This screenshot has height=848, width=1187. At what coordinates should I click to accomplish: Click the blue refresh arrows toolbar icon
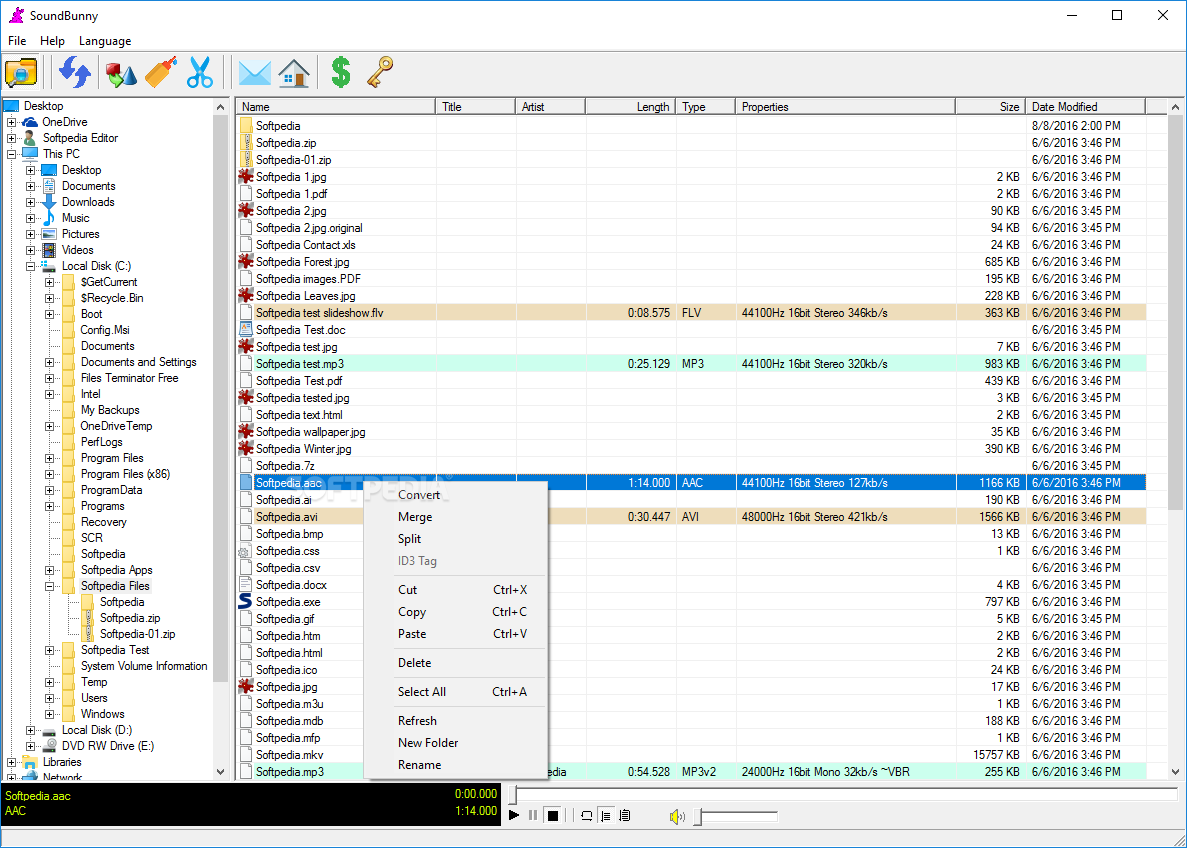coord(75,73)
